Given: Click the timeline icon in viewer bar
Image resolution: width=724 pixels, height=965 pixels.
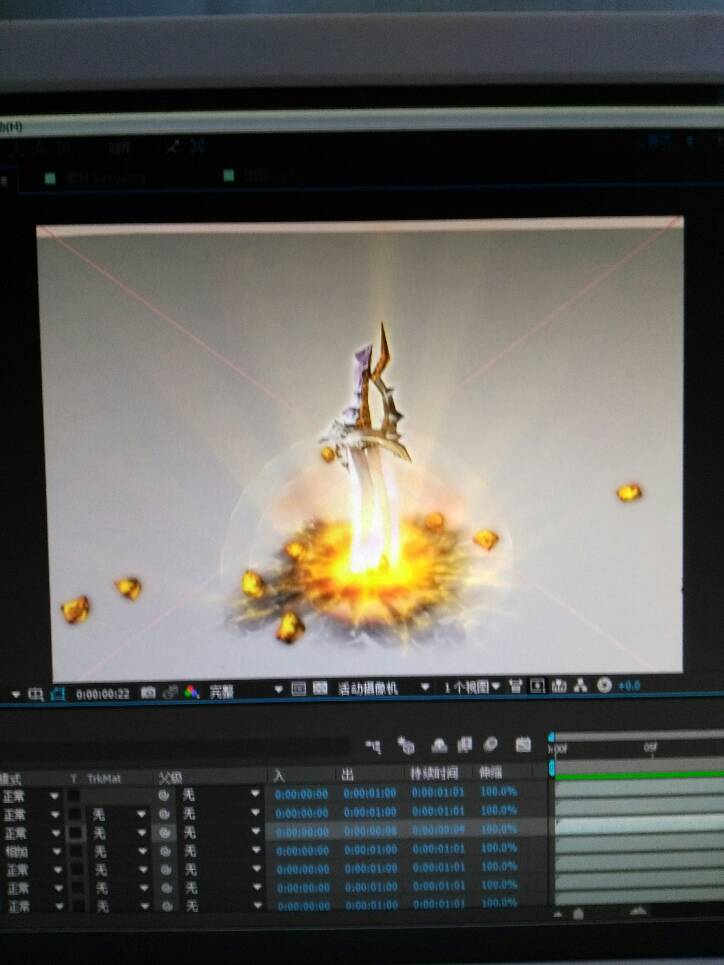Looking at the screenshot, I should (x=559, y=685).
